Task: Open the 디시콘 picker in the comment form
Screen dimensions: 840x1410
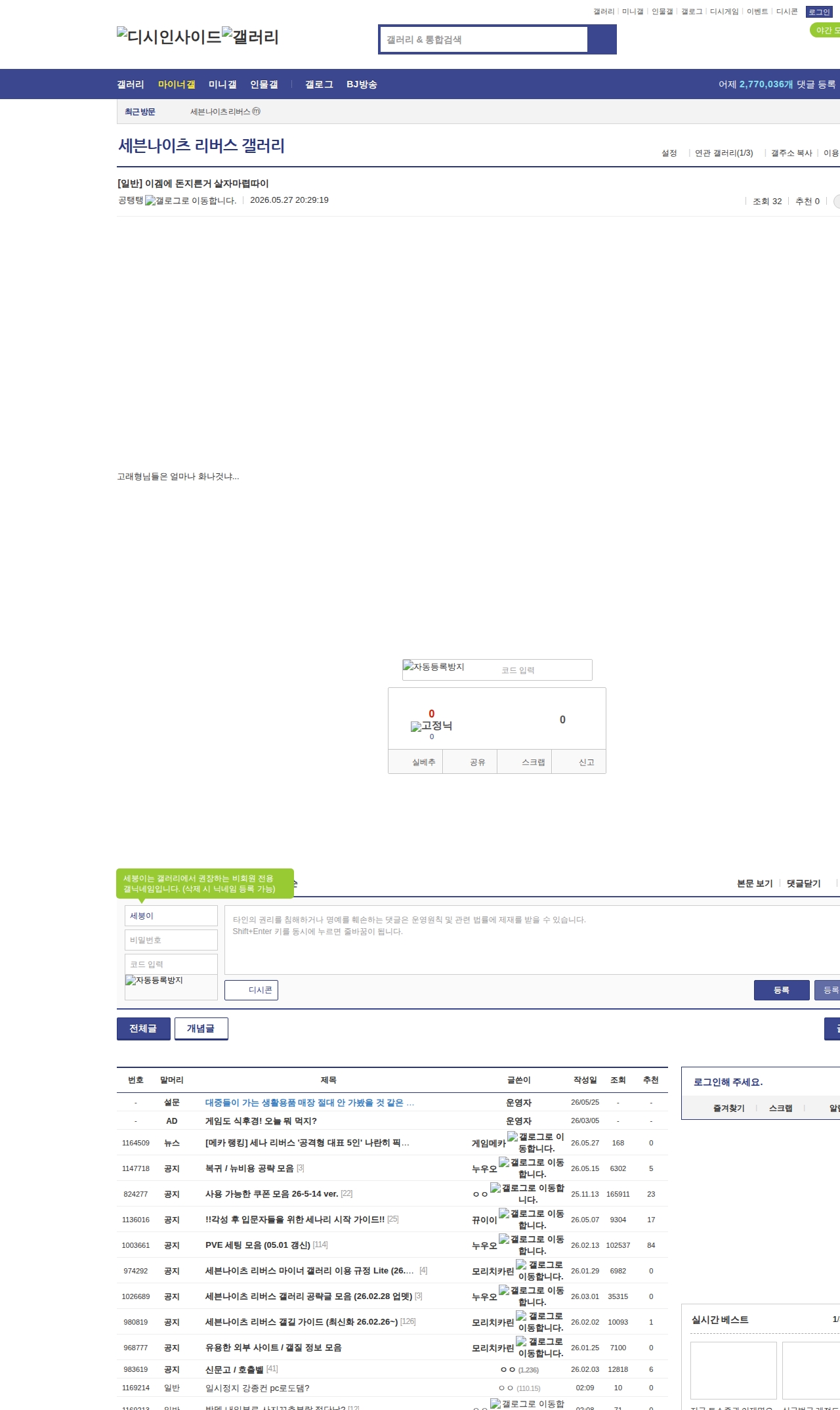Action: [x=251, y=990]
